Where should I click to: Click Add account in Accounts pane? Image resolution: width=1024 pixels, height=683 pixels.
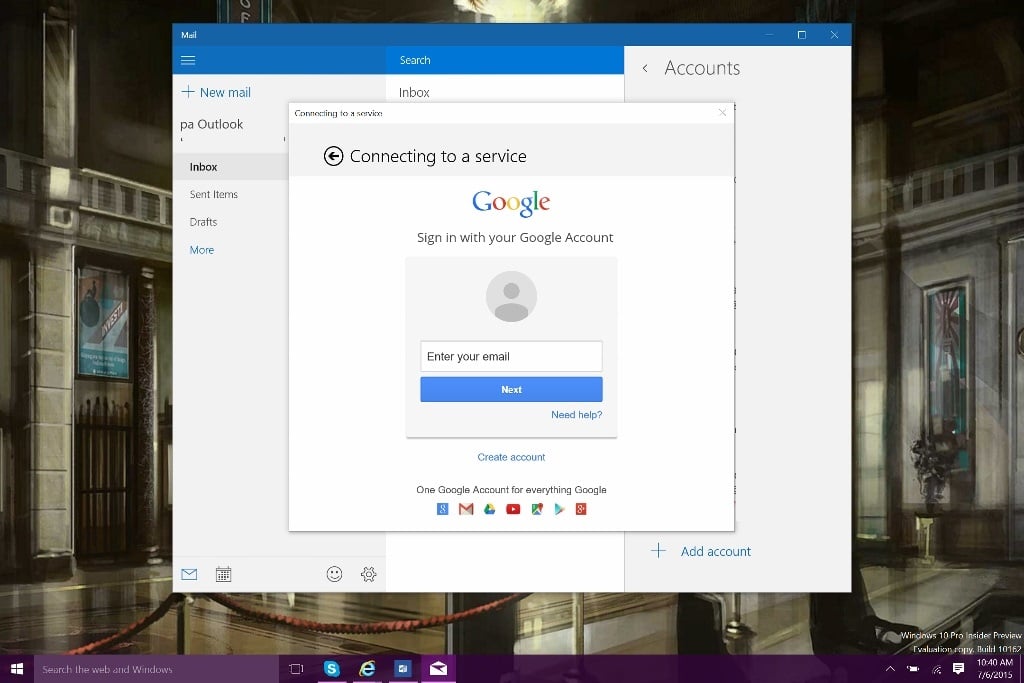pyautogui.click(x=716, y=552)
